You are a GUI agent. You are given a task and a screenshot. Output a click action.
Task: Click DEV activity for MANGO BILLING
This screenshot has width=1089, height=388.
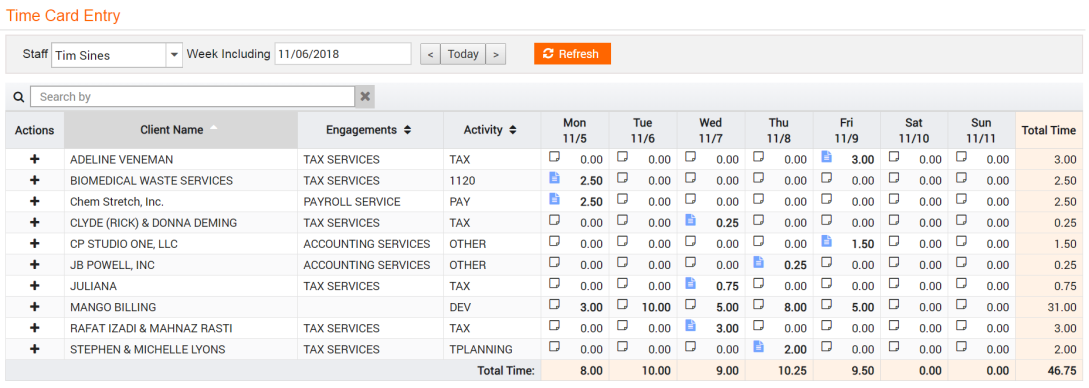pyautogui.click(x=460, y=307)
